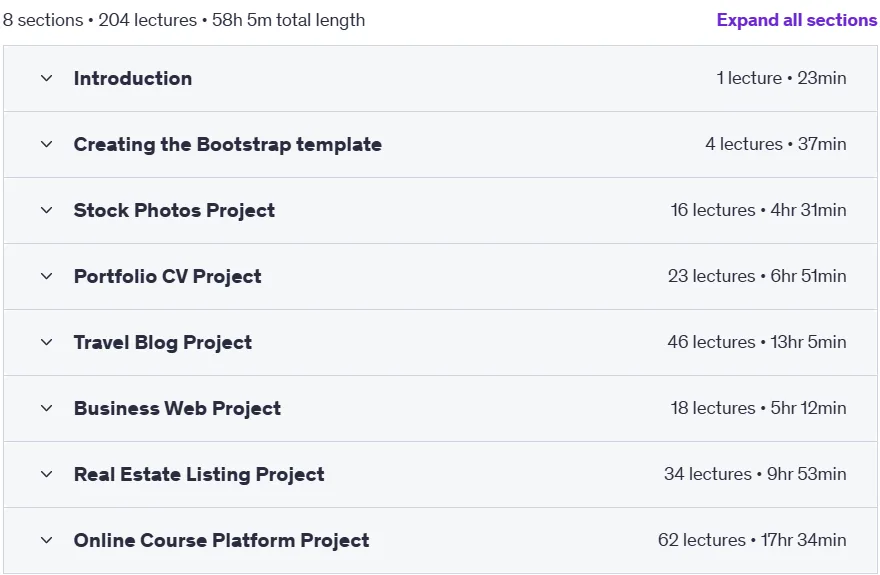
Task: Expand Stock Photos Project chevron
Action: click(x=47, y=210)
